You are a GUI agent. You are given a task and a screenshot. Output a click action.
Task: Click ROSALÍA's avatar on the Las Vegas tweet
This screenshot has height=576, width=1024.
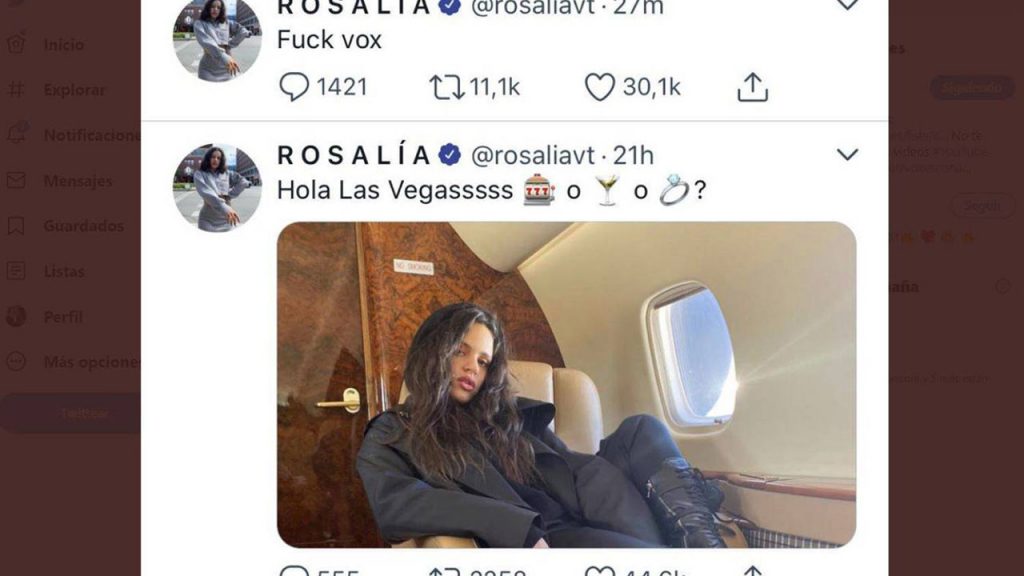217,188
